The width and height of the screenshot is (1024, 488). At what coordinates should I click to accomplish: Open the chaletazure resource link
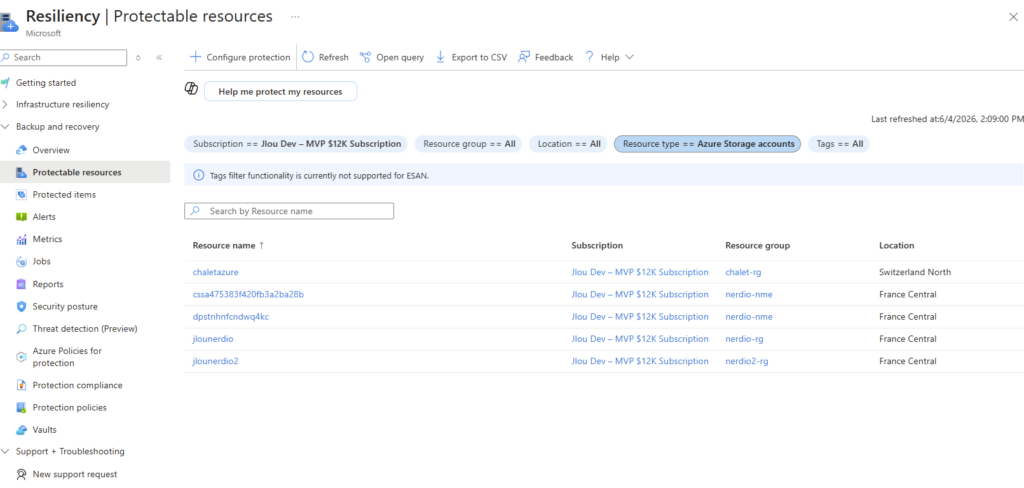tap(216, 272)
